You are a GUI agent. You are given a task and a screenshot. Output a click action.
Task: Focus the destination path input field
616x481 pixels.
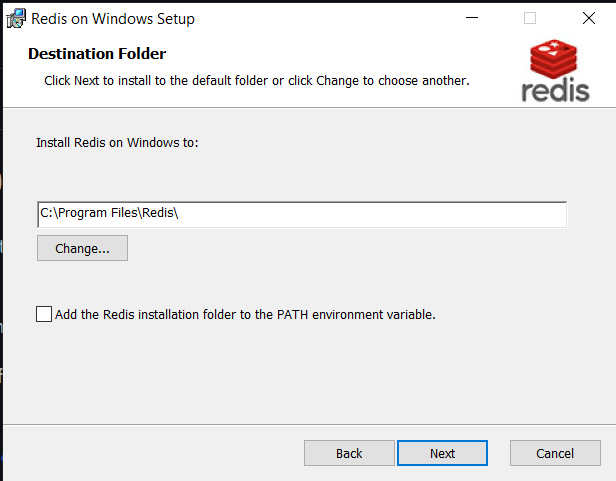pyautogui.click(x=302, y=215)
